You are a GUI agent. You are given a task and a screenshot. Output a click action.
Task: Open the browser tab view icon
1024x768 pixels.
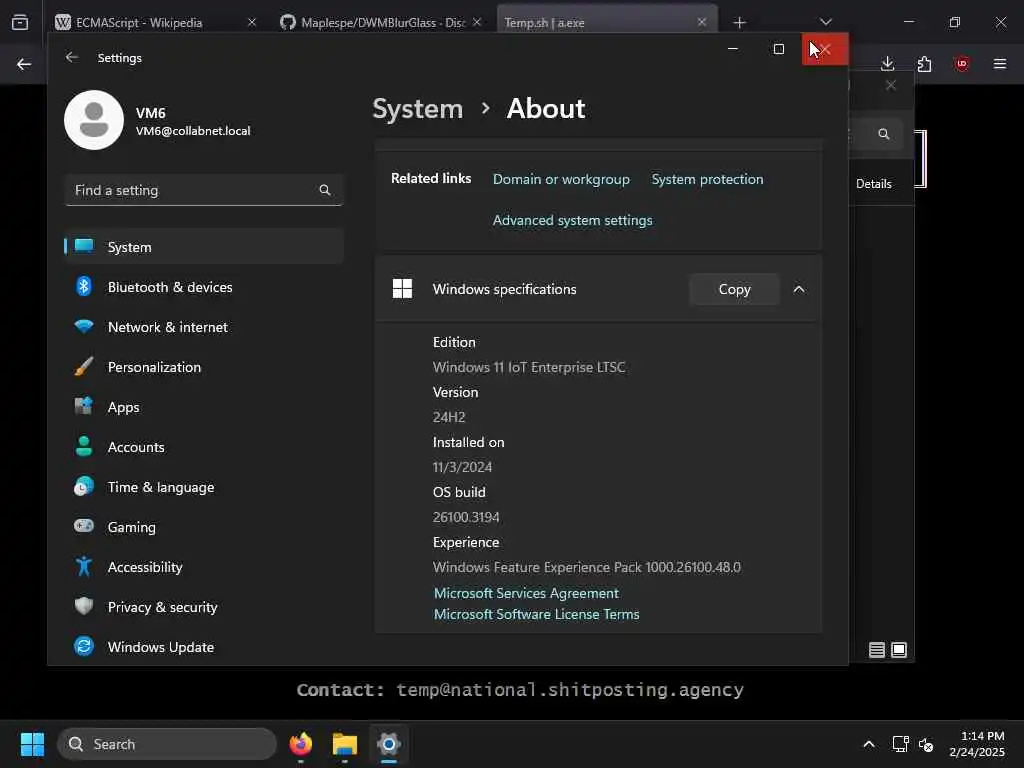tap(20, 22)
